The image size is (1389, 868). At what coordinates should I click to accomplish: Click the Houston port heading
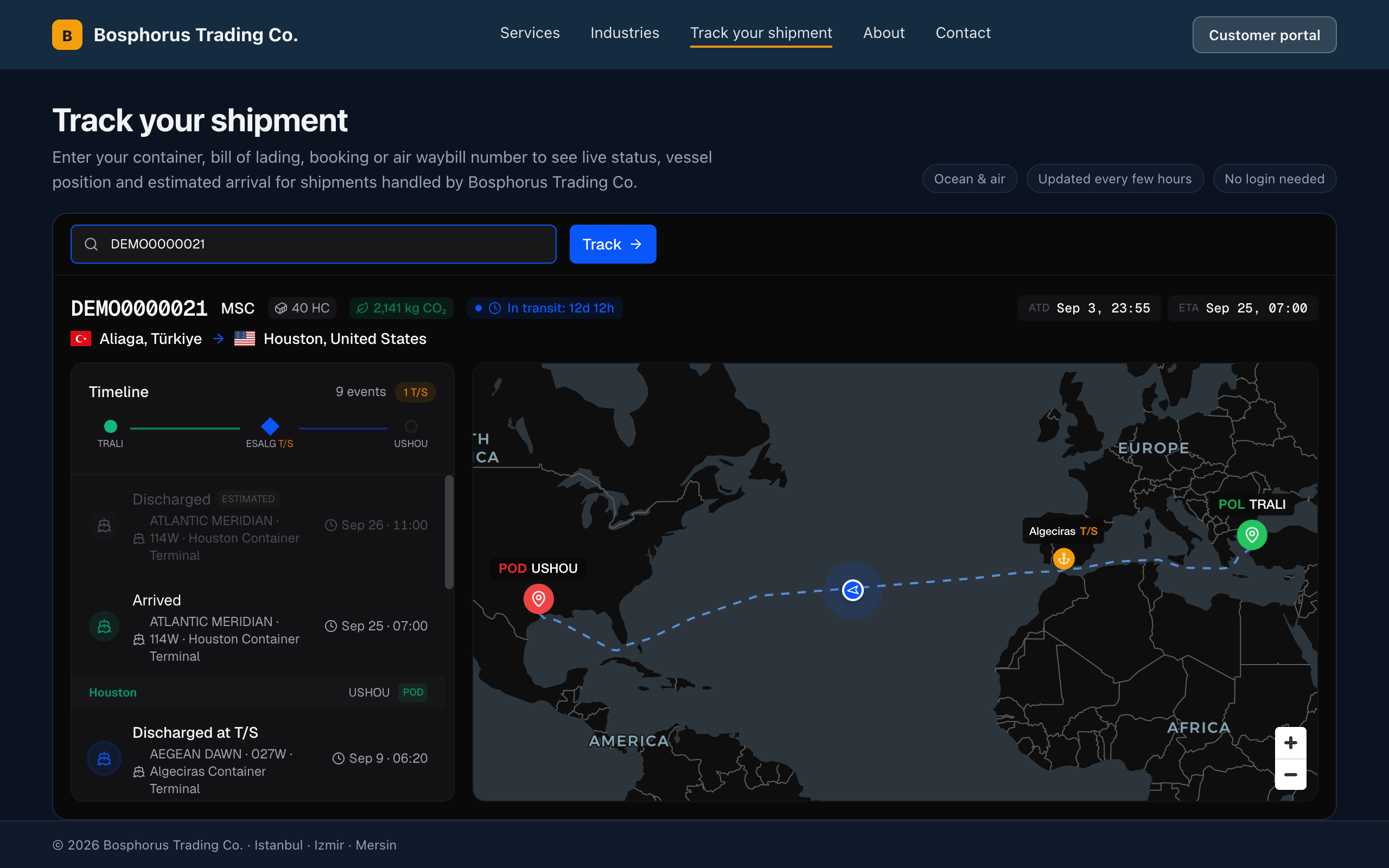point(113,692)
